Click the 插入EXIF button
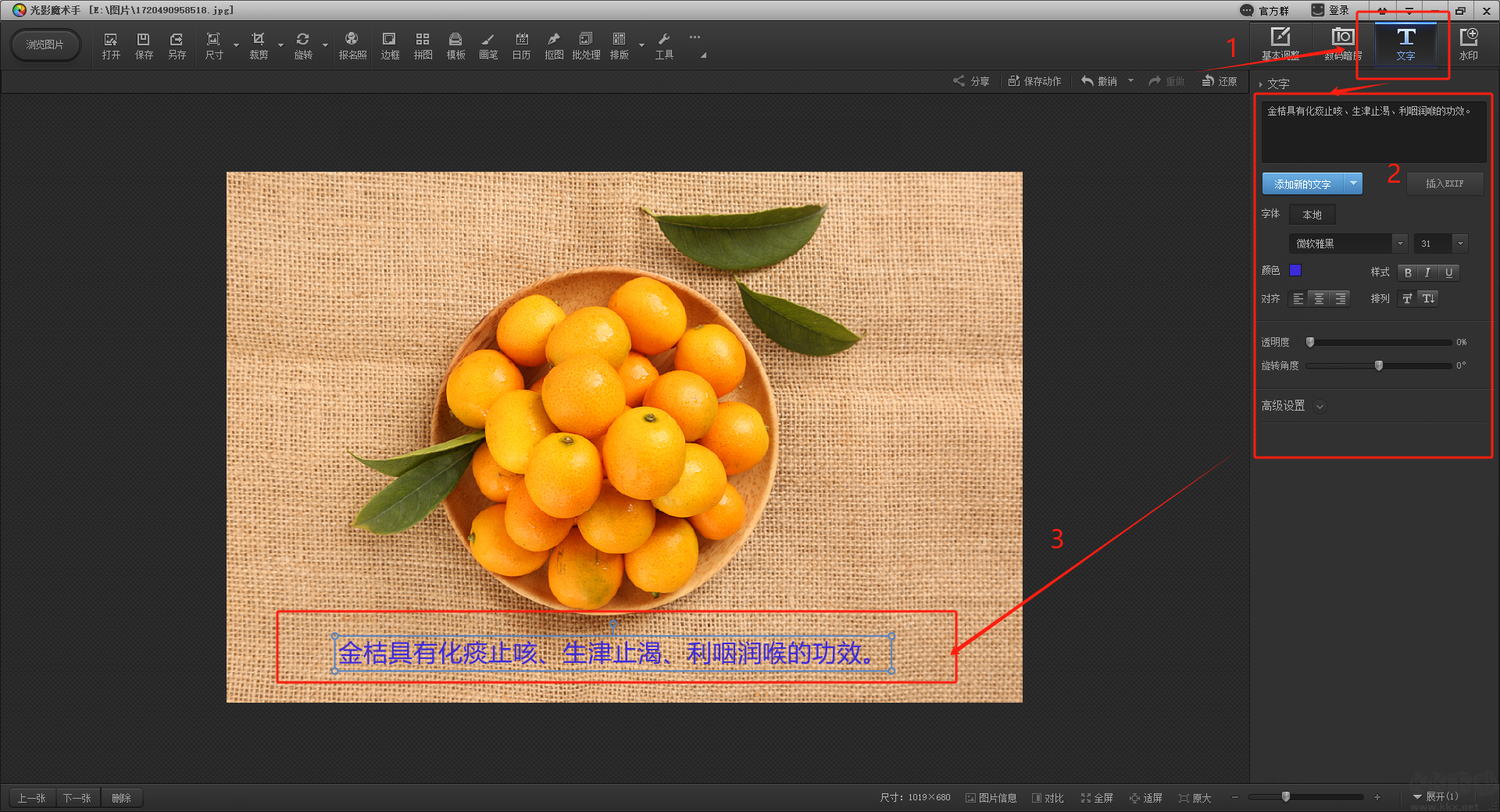Screen dimensions: 1500x812 [1445, 183]
